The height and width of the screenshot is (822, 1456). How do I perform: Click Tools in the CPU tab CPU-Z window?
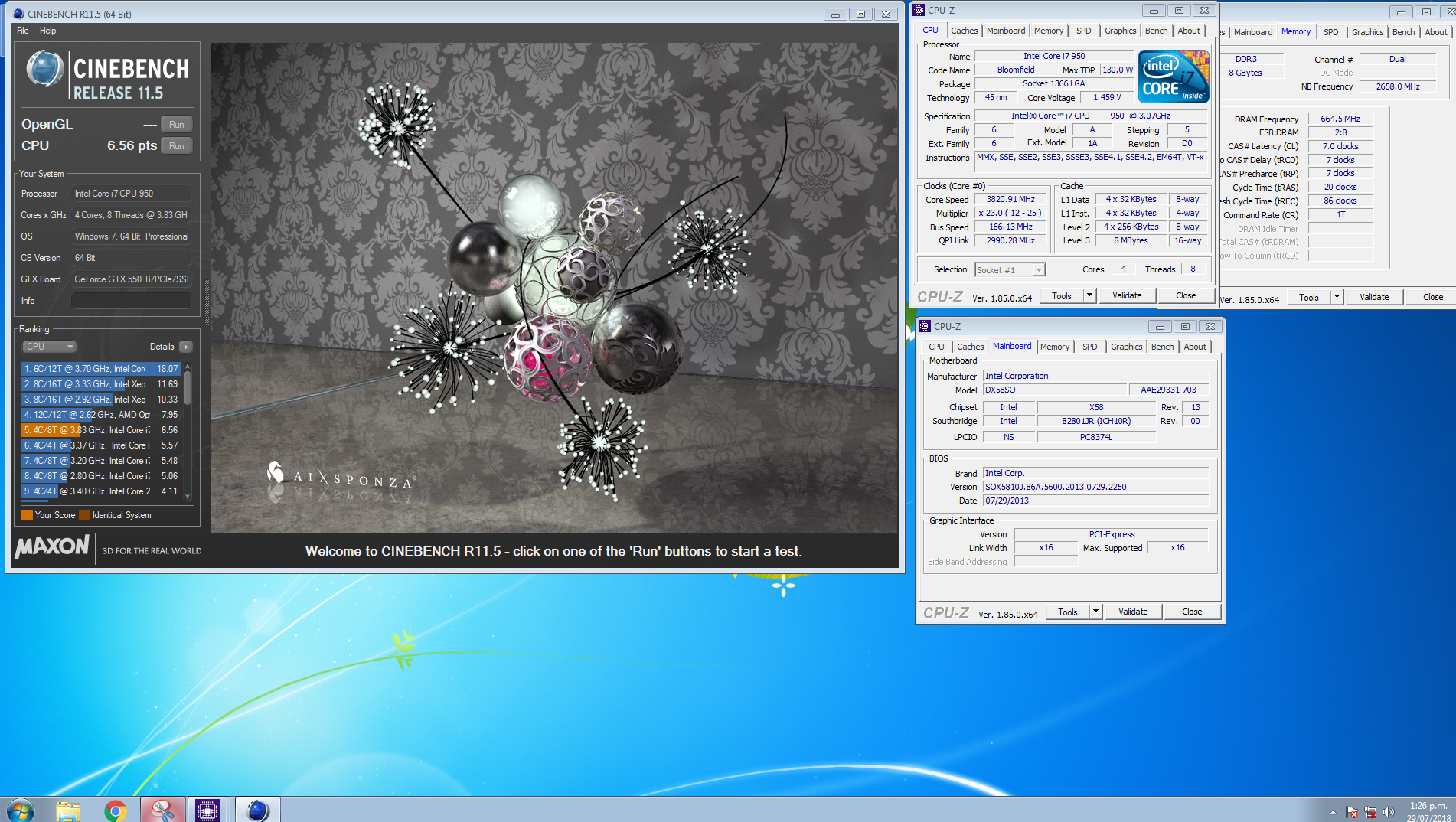click(1062, 295)
